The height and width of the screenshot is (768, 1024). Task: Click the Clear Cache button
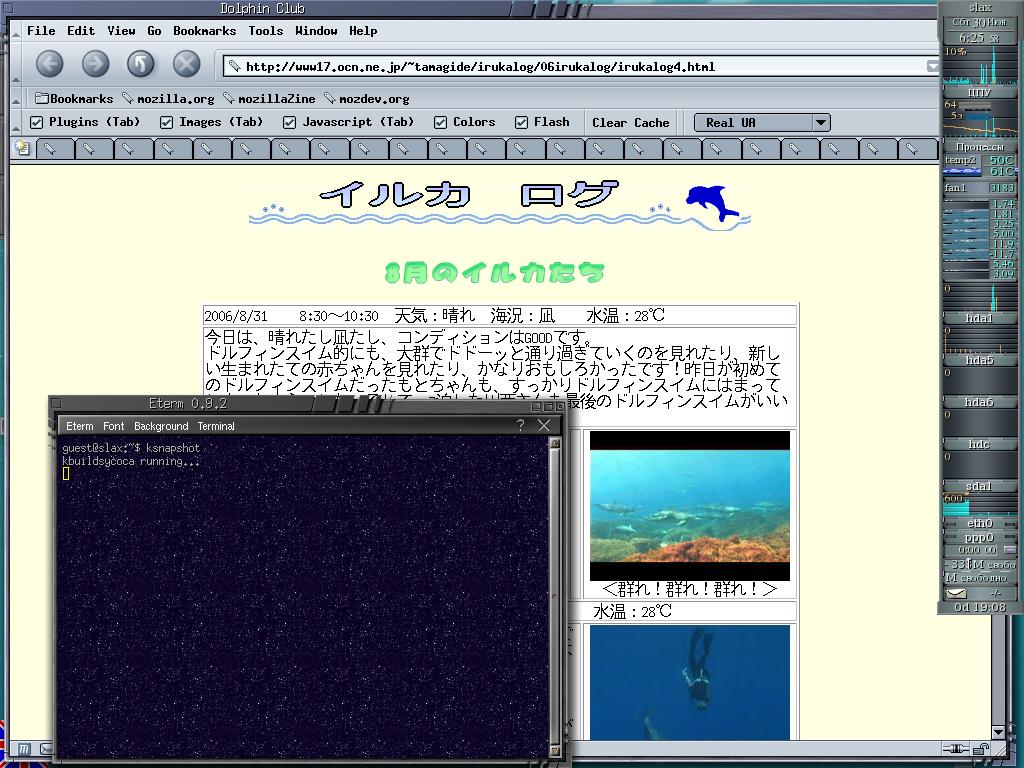point(630,123)
